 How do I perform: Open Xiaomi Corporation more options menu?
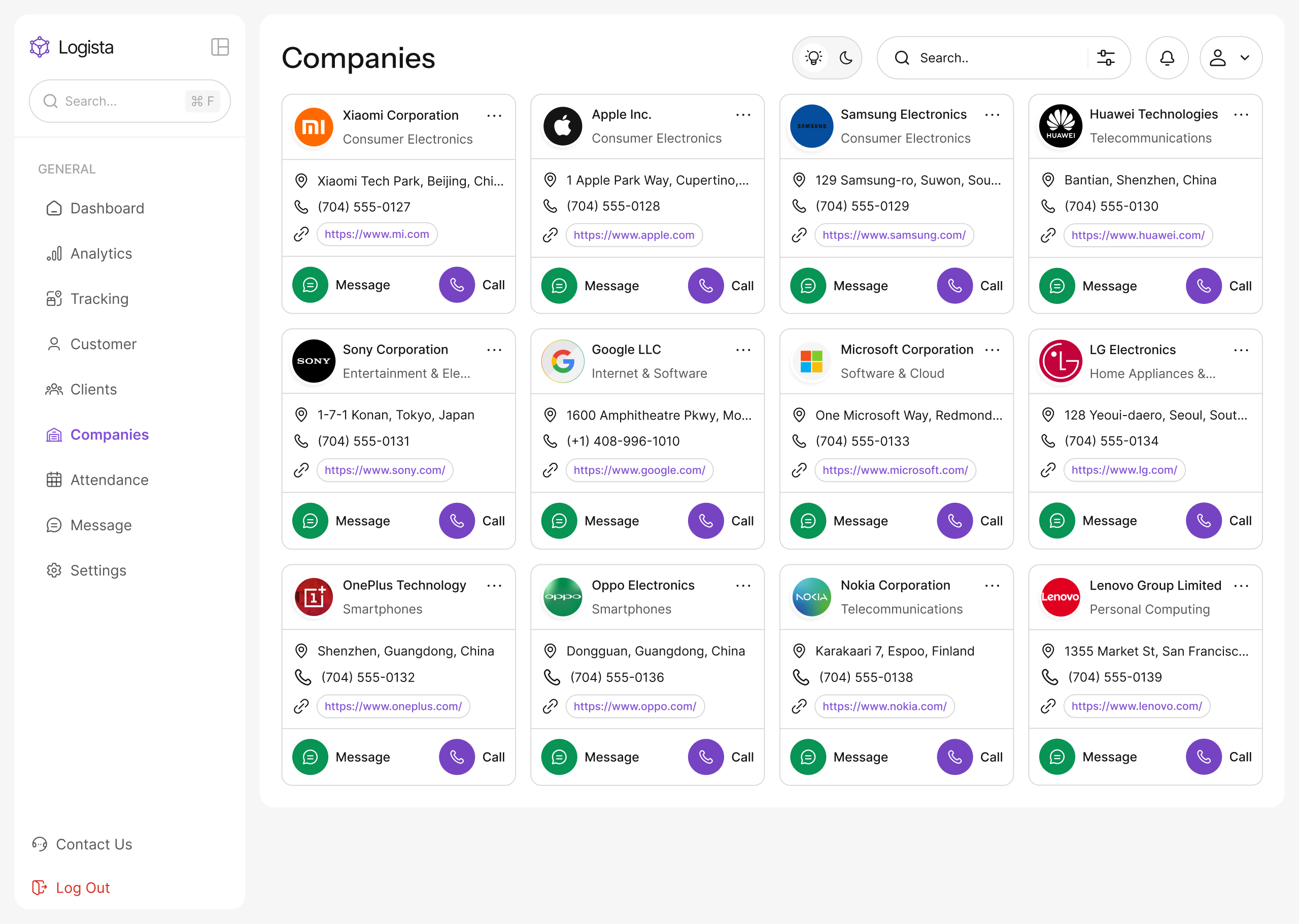(494, 116)
